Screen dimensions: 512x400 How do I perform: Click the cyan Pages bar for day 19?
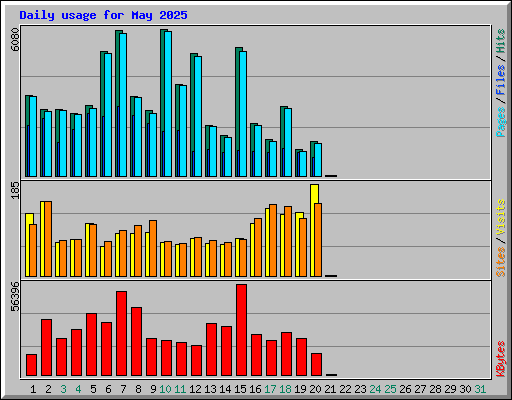(x=303, y=164)
